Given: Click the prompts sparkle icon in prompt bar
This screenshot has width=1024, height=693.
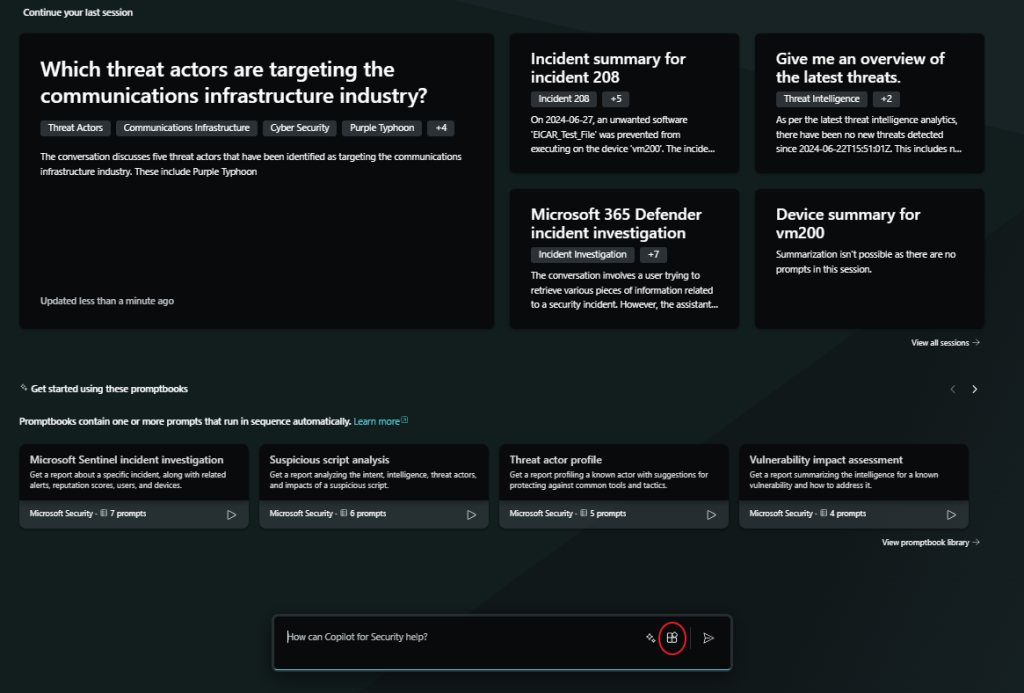Looking at the screenshot, I should [650, 638].
